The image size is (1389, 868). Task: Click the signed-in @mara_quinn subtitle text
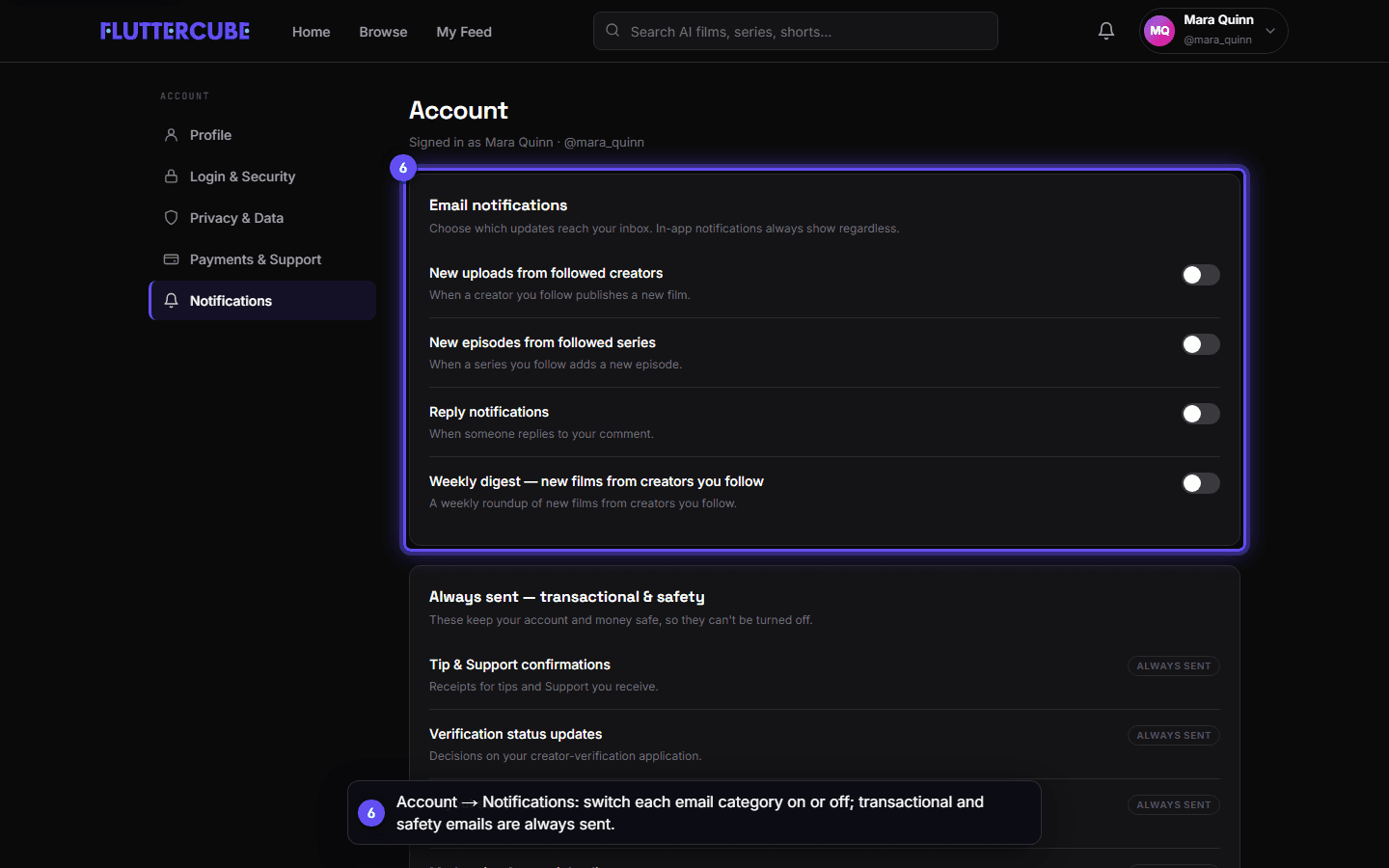[x=527, y=143]
